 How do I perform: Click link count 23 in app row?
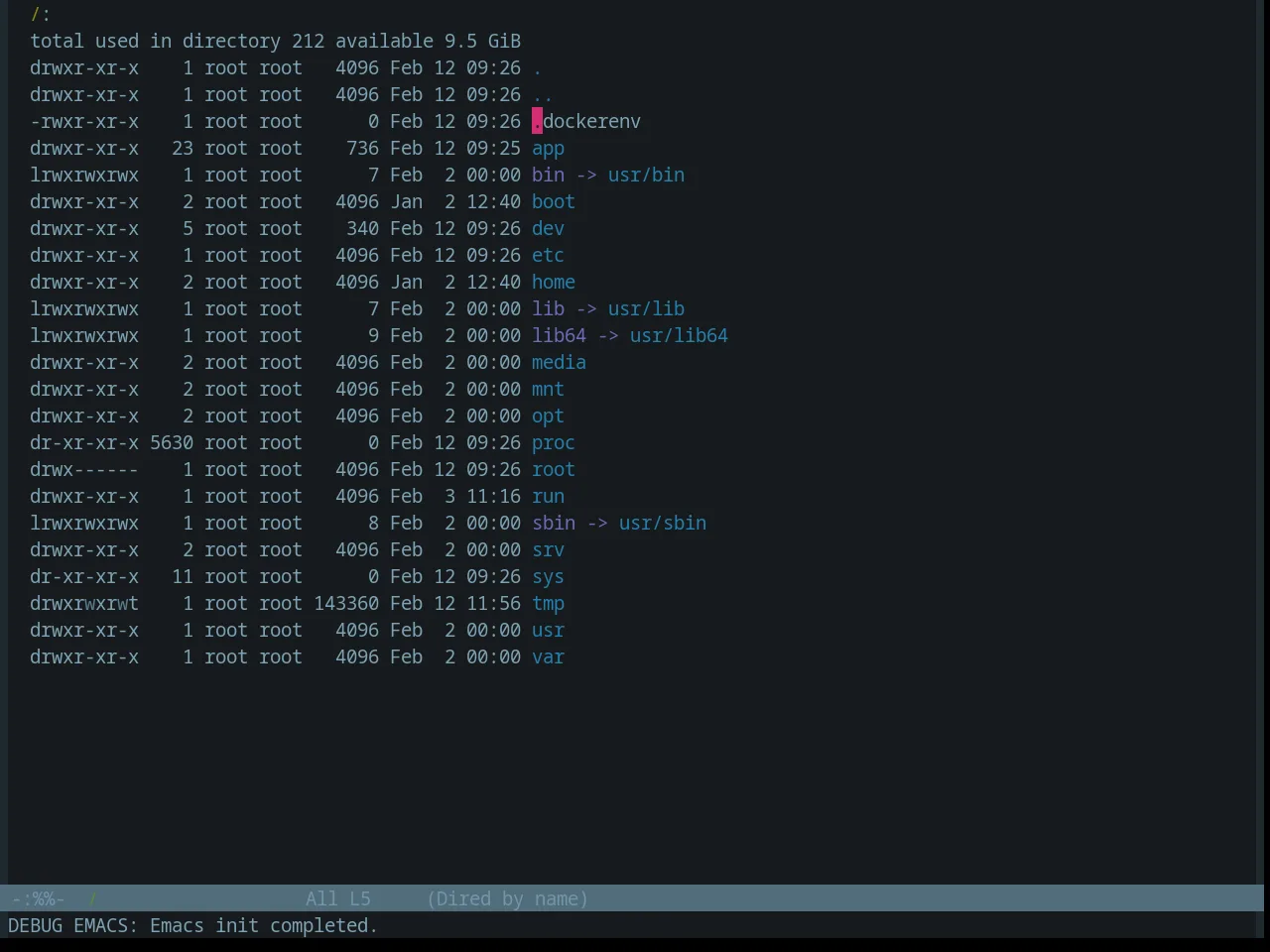(x=183, y=149)
